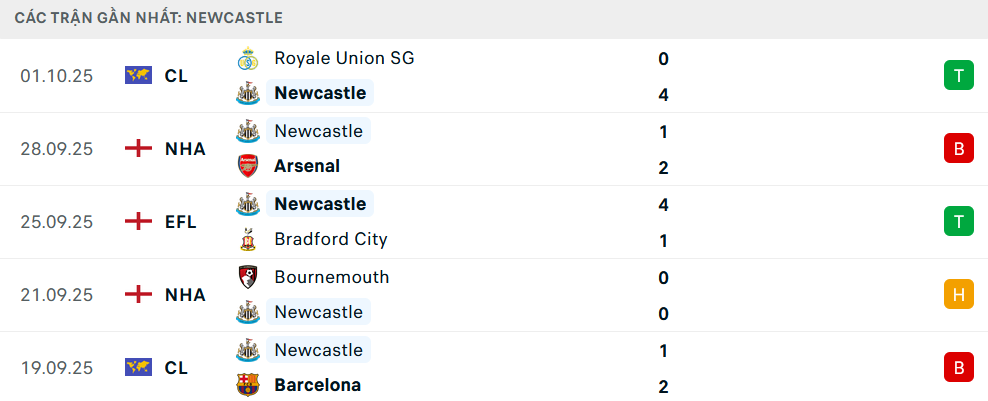Open the Royale Union SG team link
Screen dimensions: 988x401
(x=344, y=58)
